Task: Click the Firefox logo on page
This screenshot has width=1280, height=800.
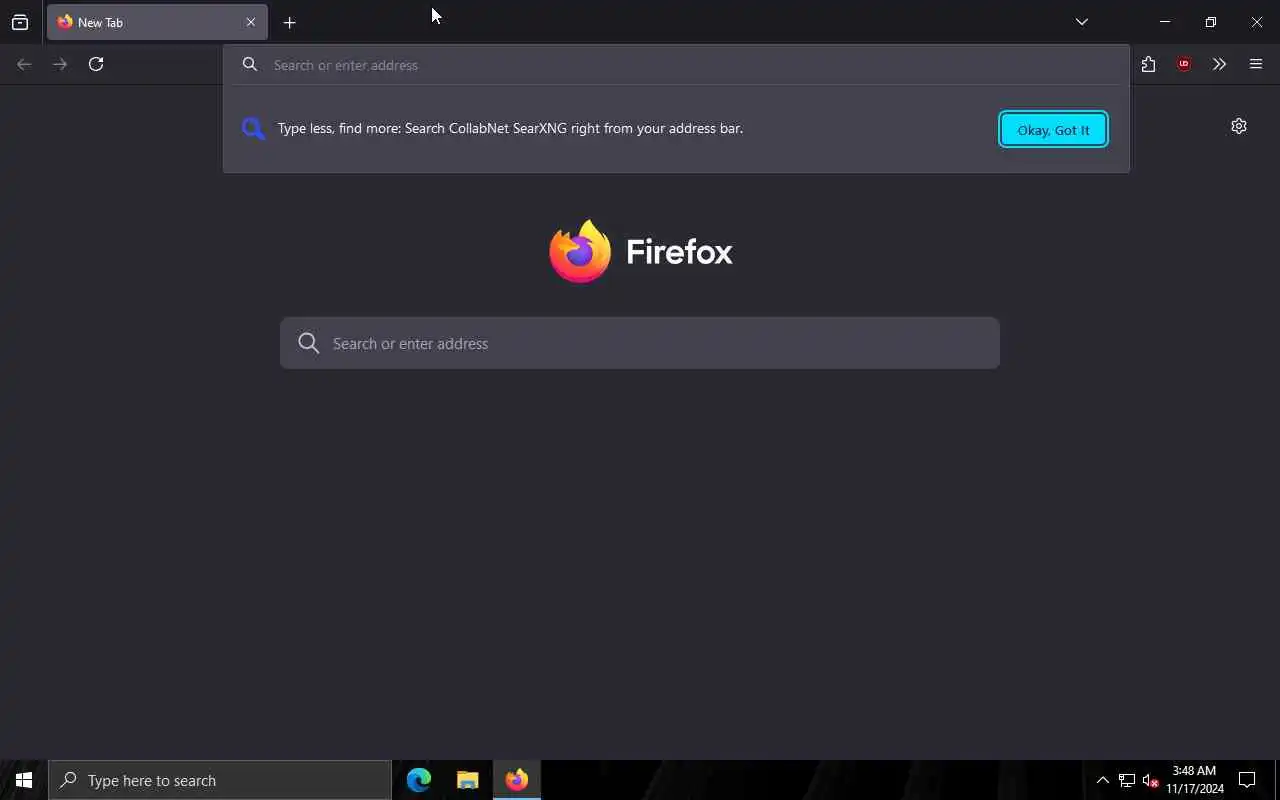Action: pyautogui.click(x=641, y=251)
